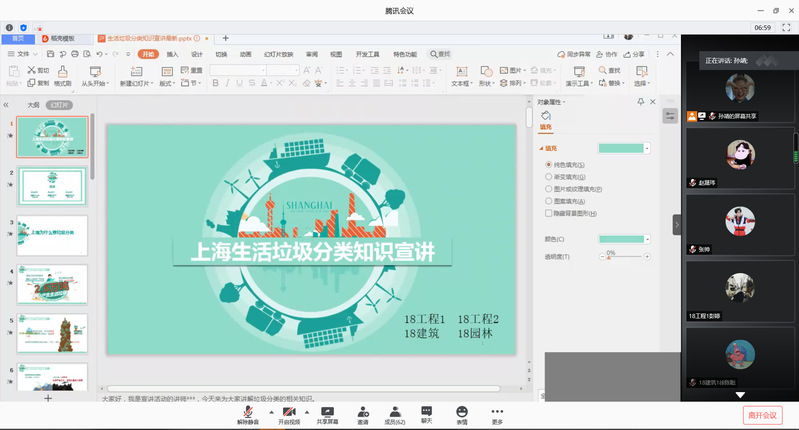
Task: Click the 解除静音 microphone icon
Action: click(247, 411)
